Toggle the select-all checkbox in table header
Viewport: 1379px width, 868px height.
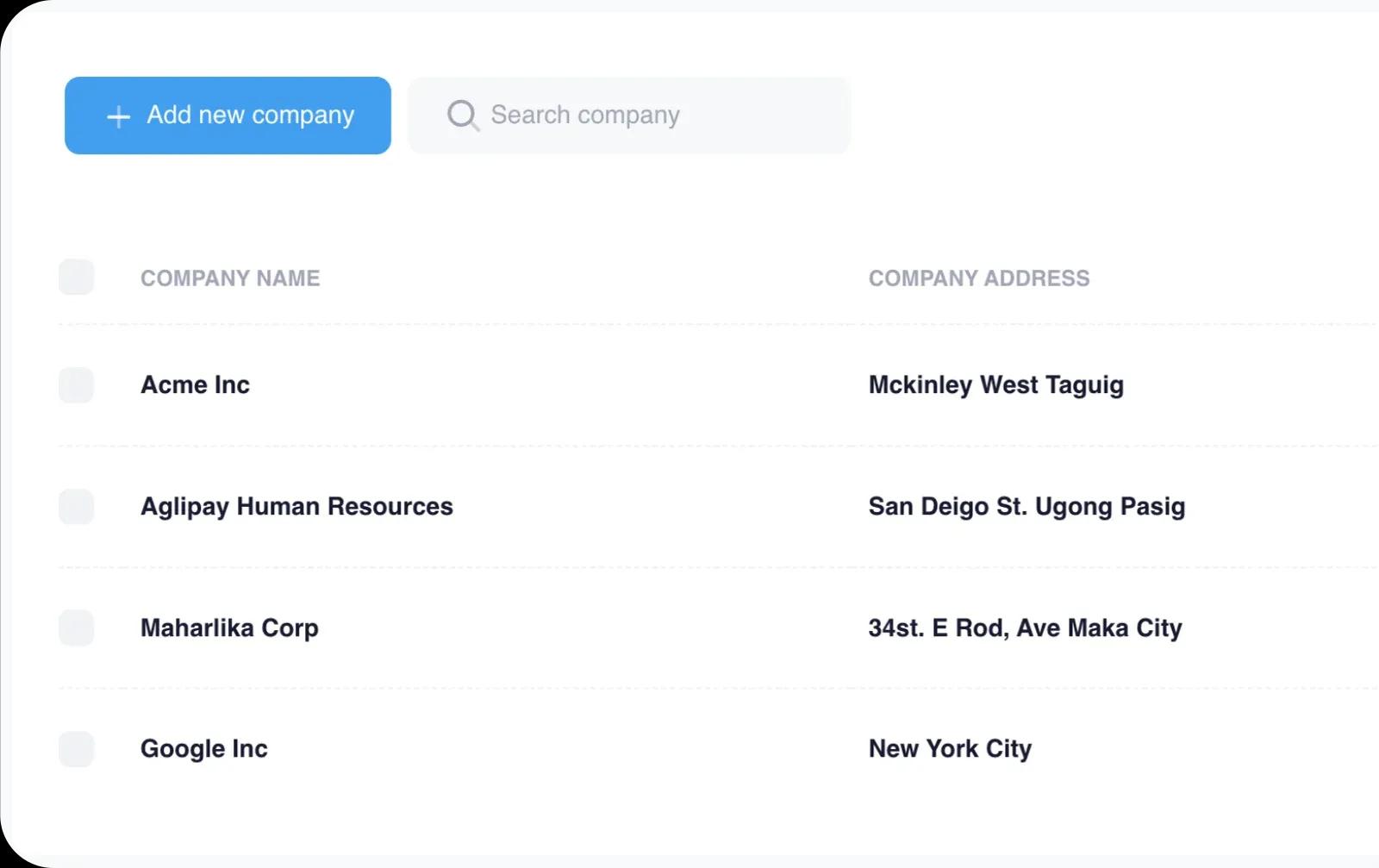(x=77, y=278)
